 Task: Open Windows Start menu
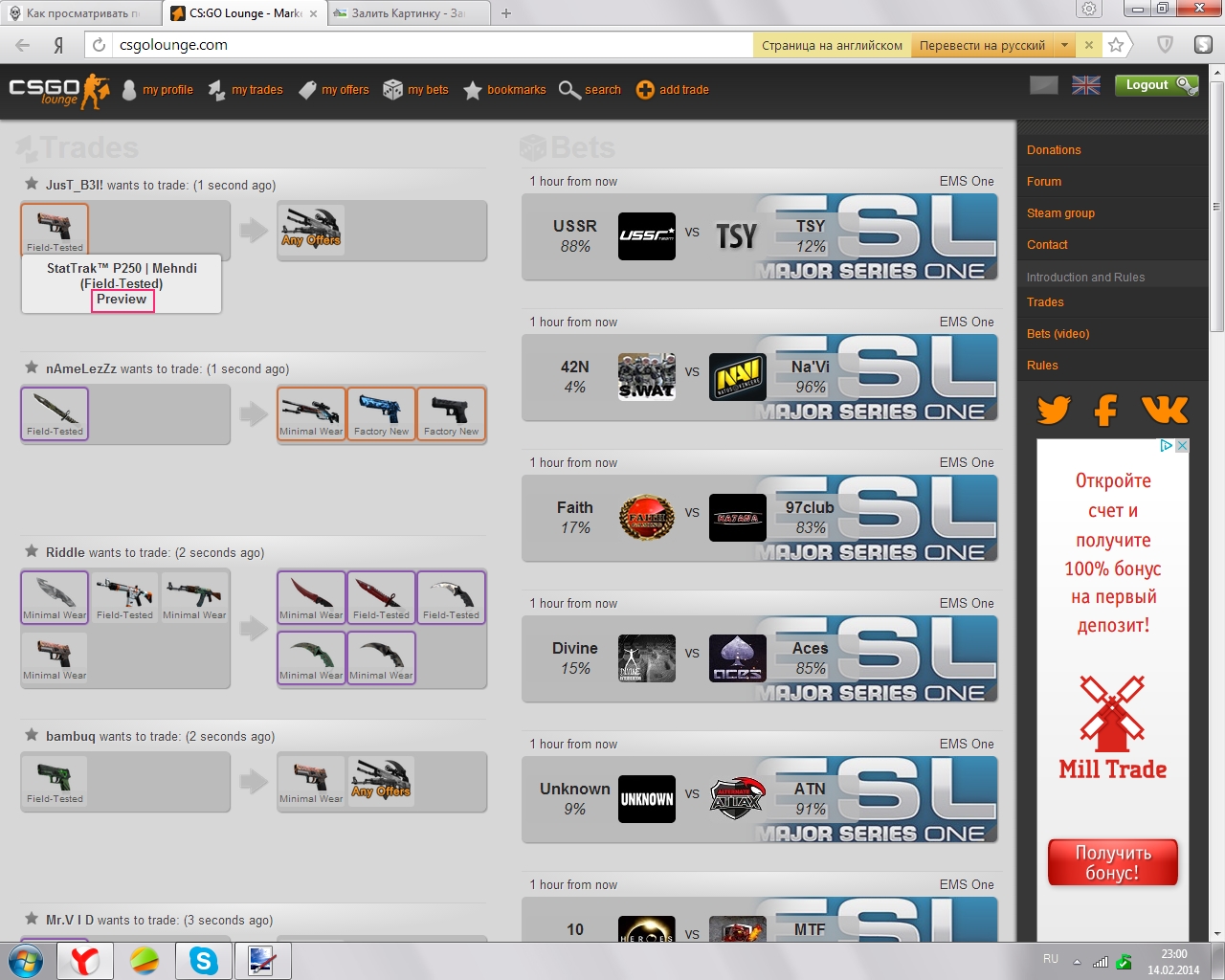[26, 960]
